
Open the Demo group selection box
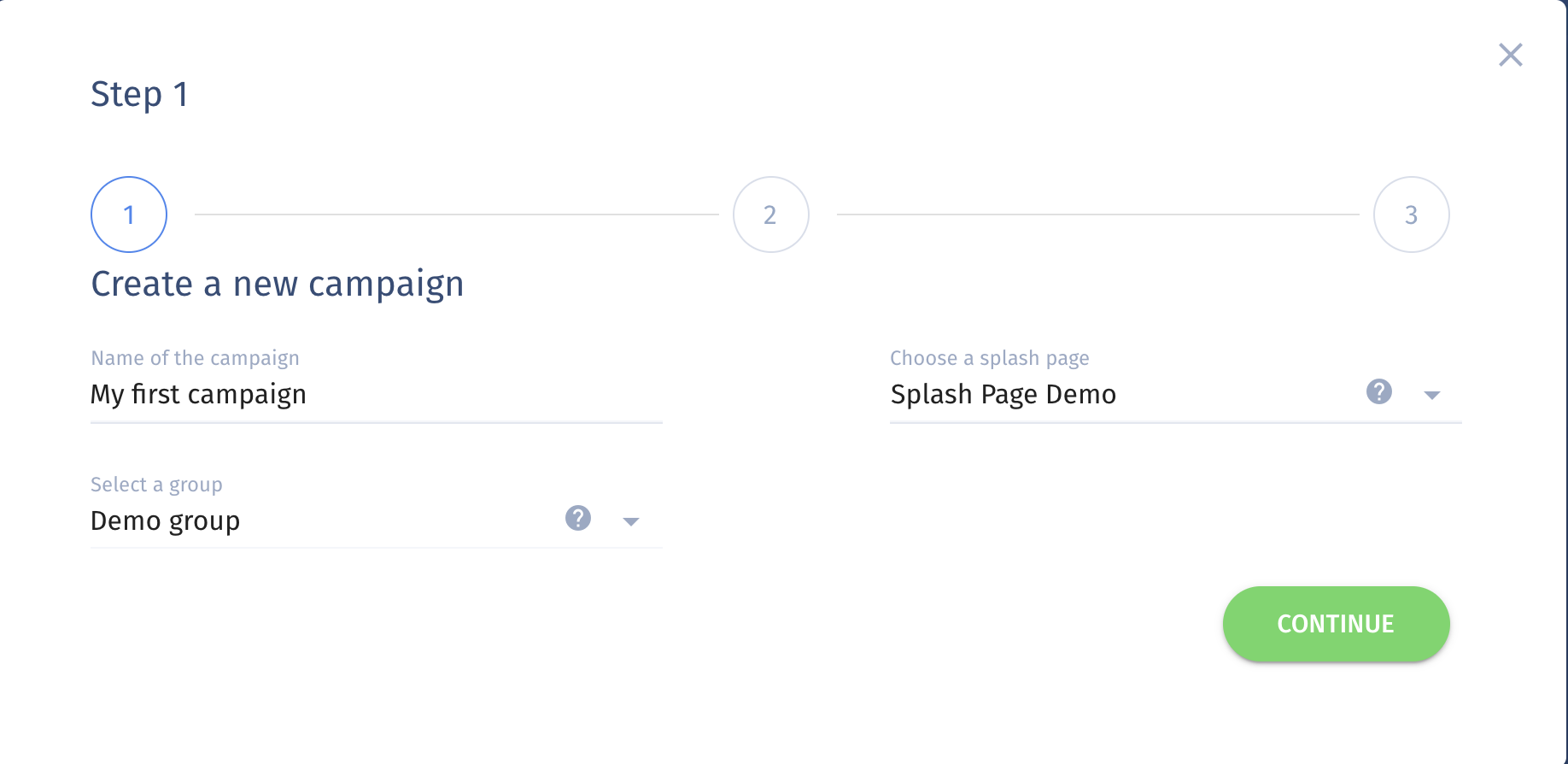[377, 520]
